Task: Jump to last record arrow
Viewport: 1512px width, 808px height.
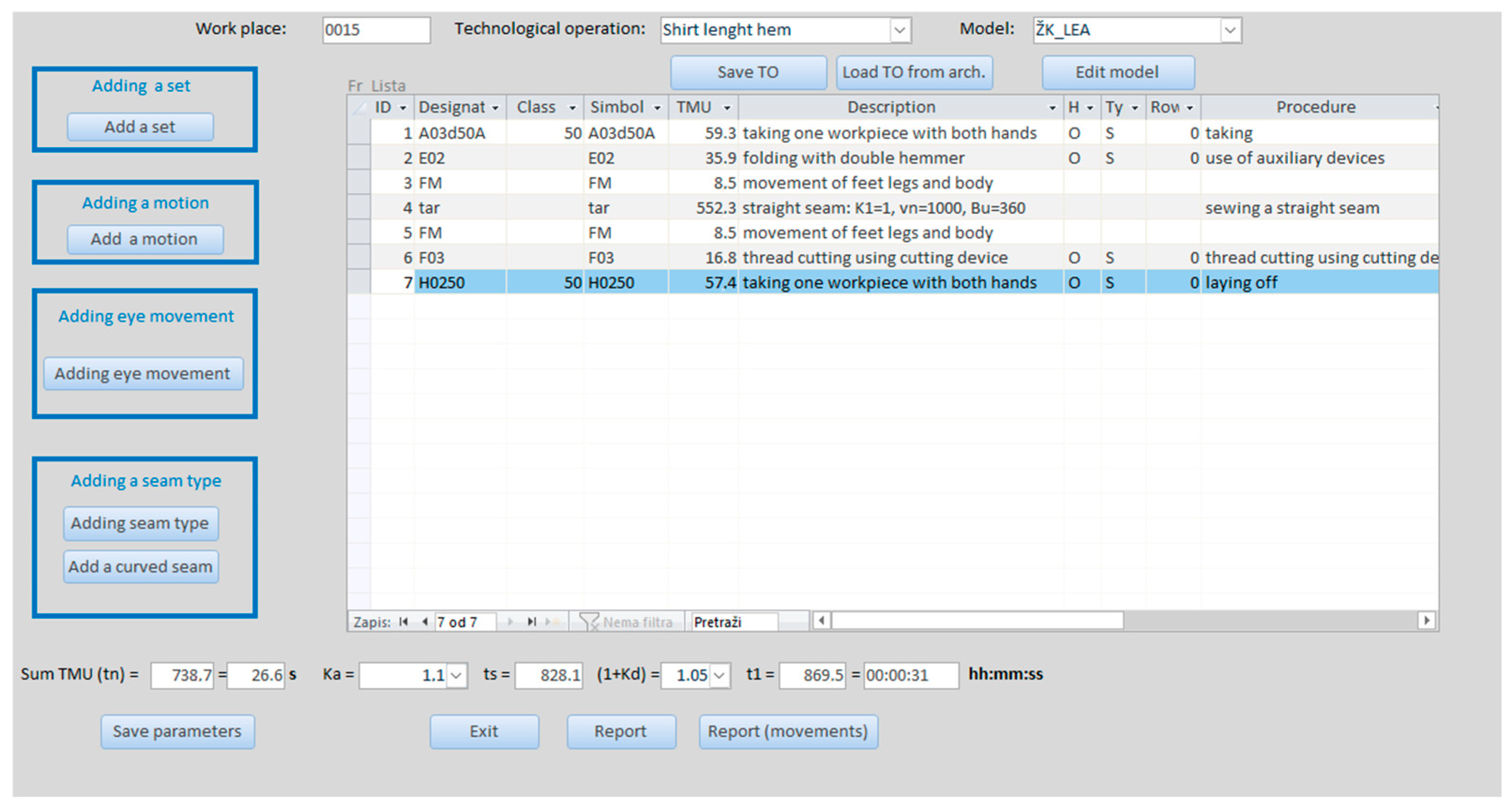Action: [x=532, y=621]
